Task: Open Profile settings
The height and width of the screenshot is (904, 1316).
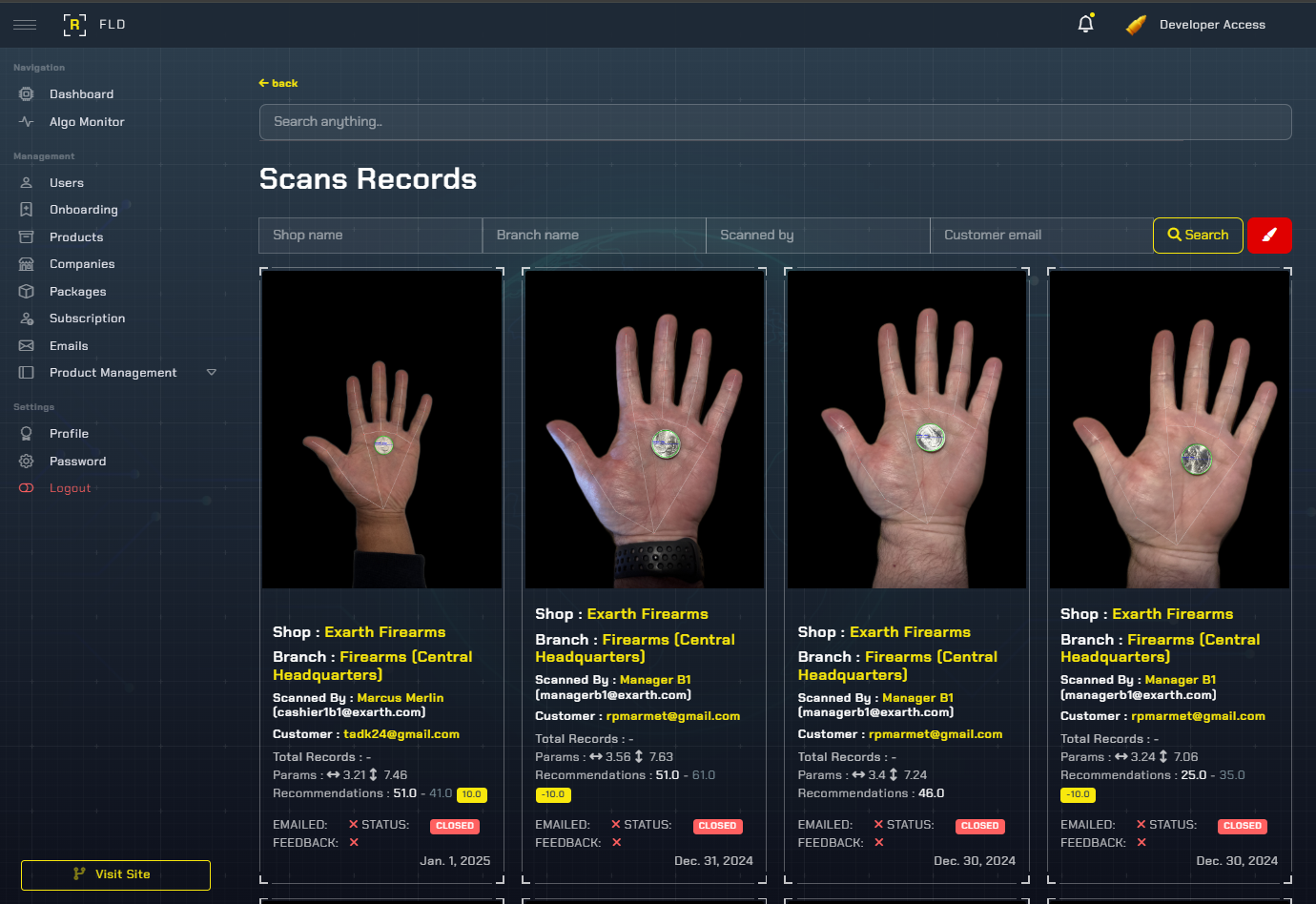Action: point(69,434)
